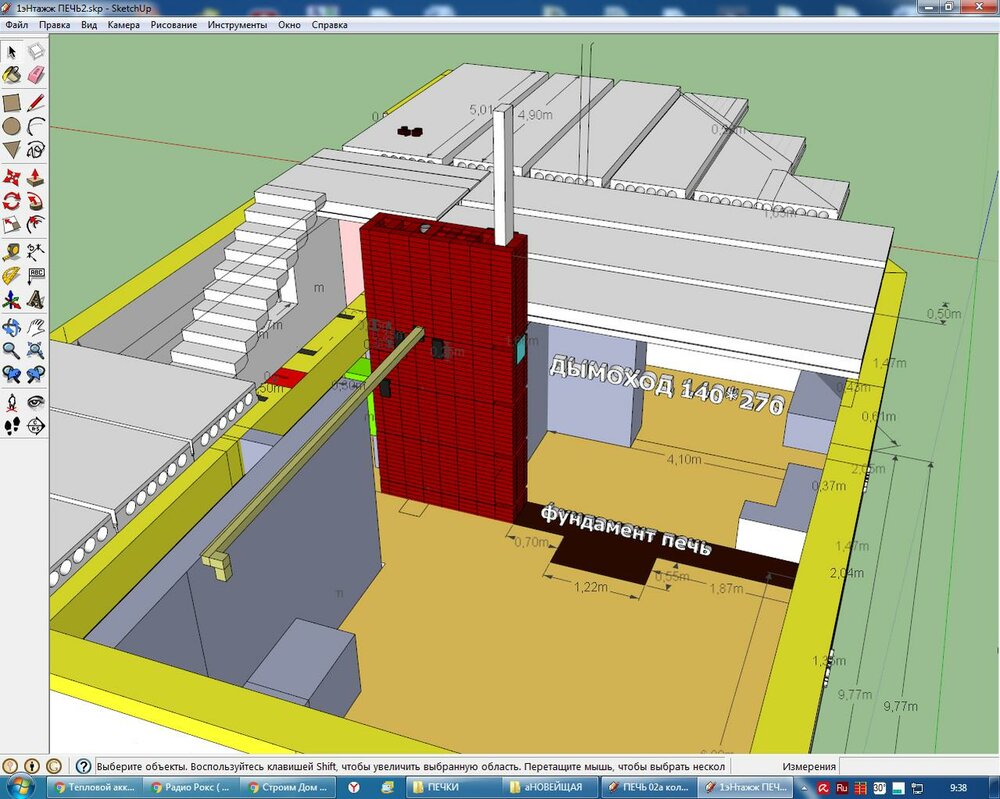Select the Walk footprints tool

point(11,426)
